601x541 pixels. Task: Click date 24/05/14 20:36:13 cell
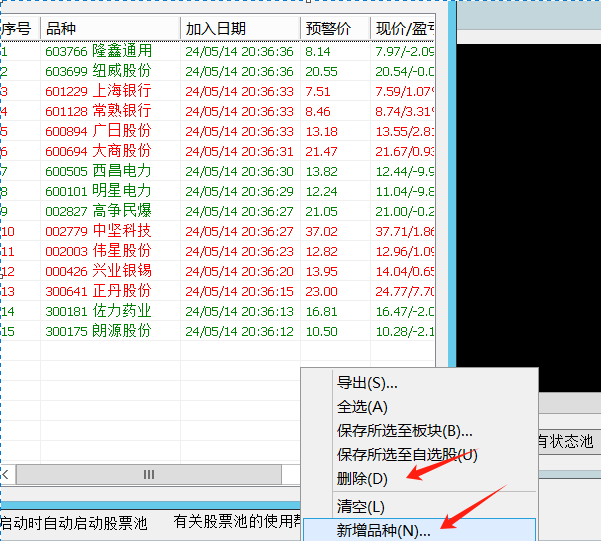239,311
